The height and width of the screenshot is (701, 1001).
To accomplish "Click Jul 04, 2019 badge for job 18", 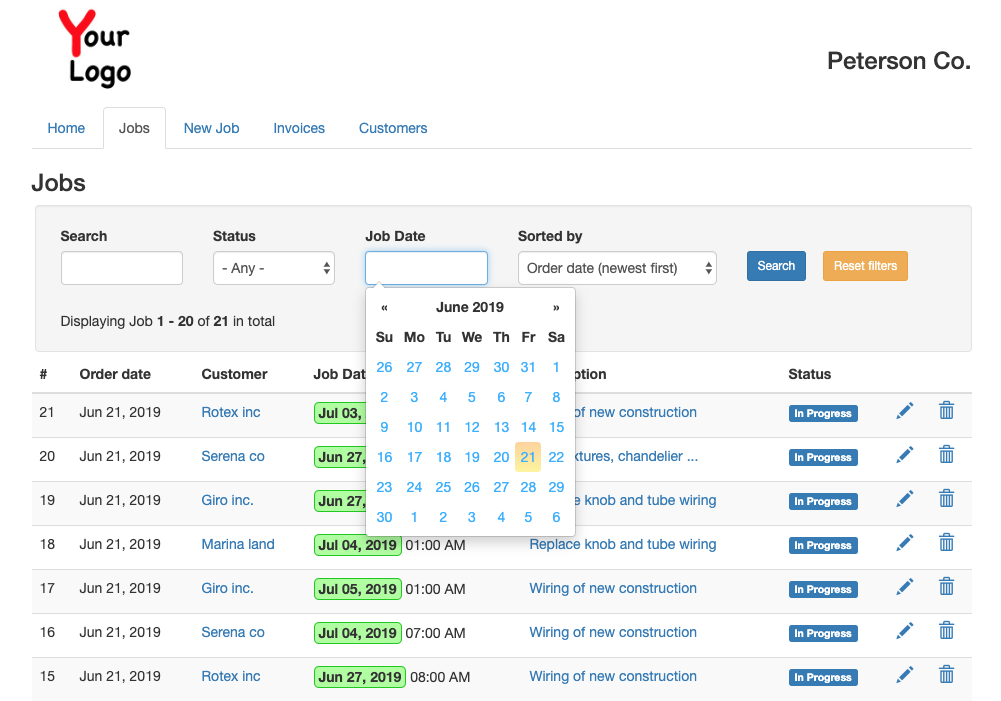I will coord(358,545).
